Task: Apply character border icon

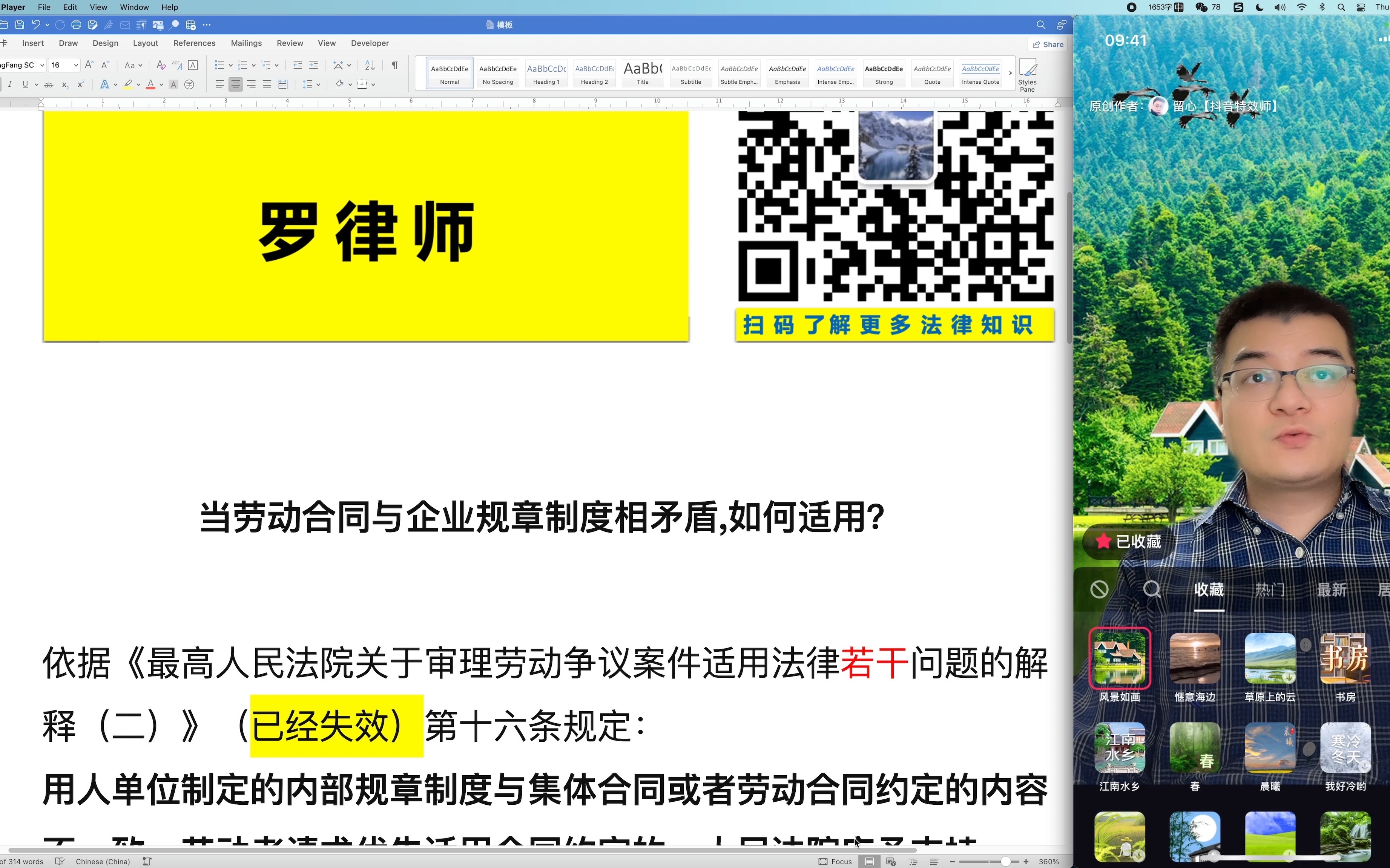Action: tap(193, 65)
